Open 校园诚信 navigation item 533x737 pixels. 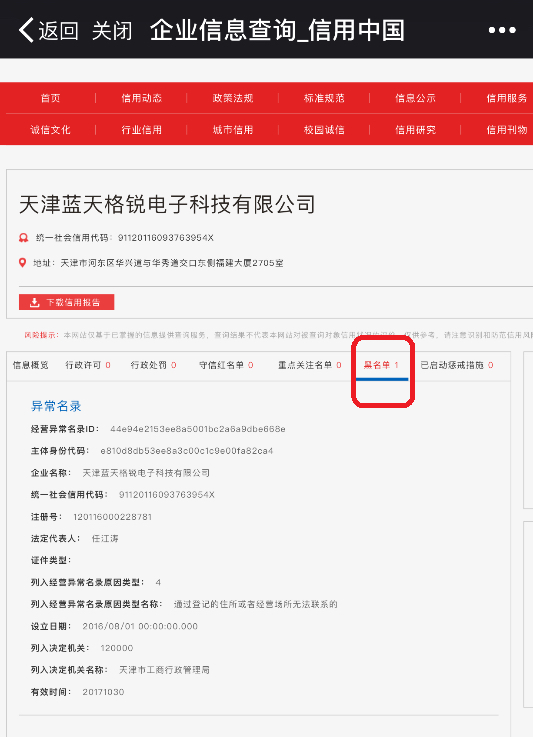[x=324, y=130]
